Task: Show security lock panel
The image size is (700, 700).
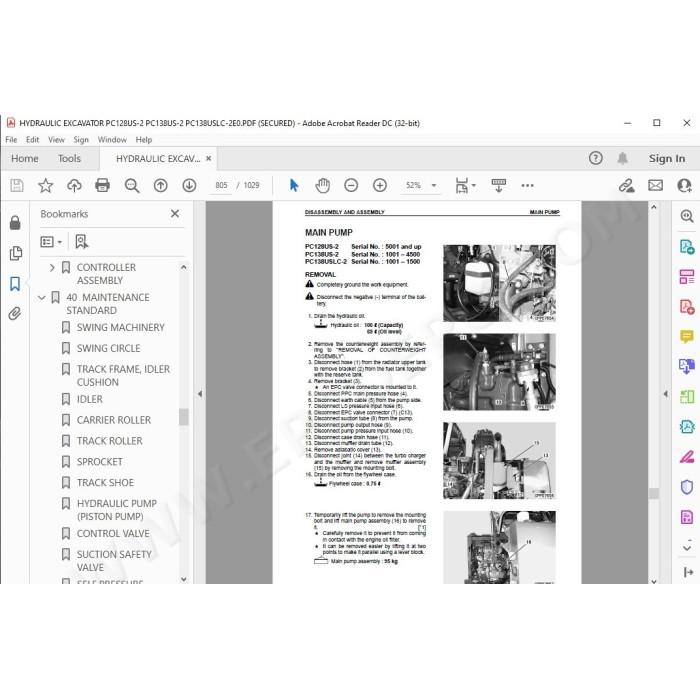Action: pos(15,222)
